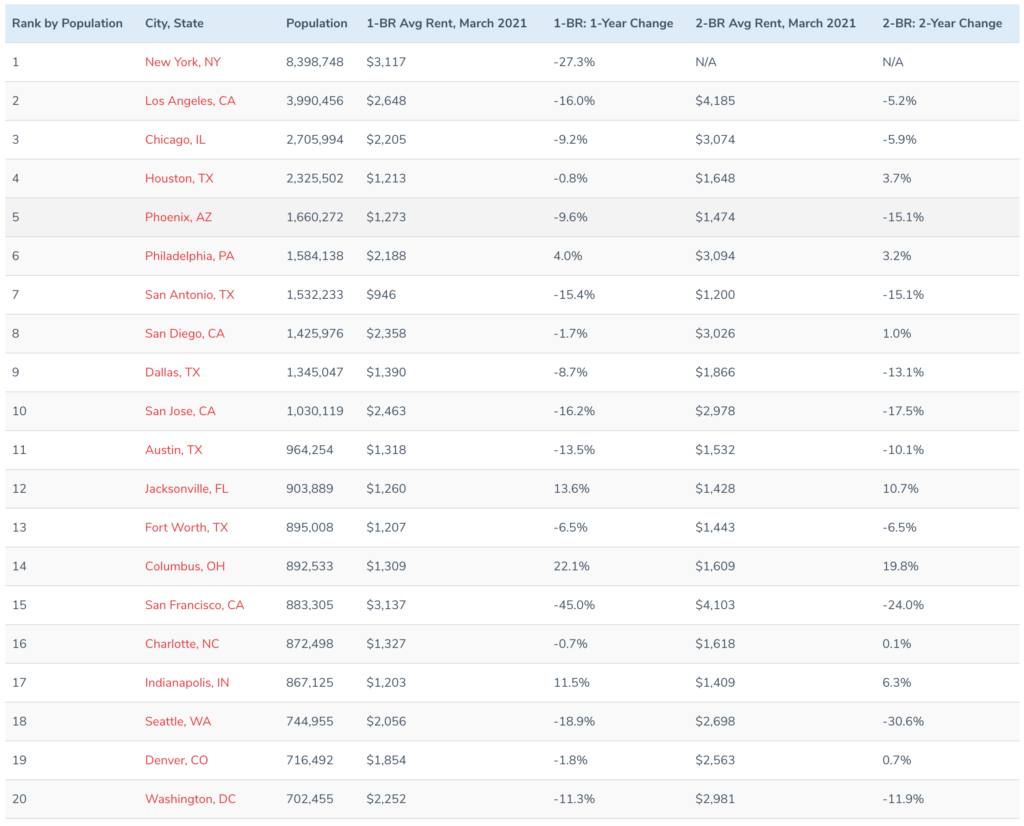
Task: Select the $3,117 rent value
Action: (x=386, y=62)
